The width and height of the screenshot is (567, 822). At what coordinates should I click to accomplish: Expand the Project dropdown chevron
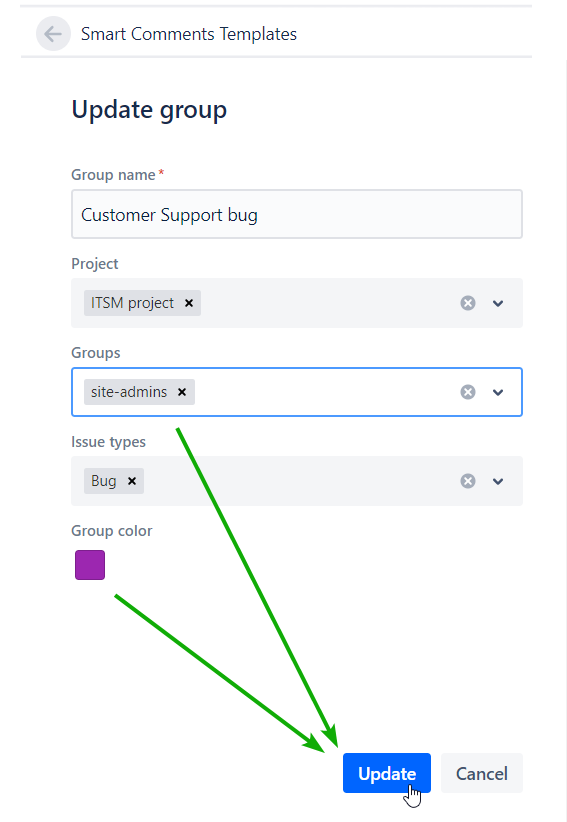tap(498, 303)
